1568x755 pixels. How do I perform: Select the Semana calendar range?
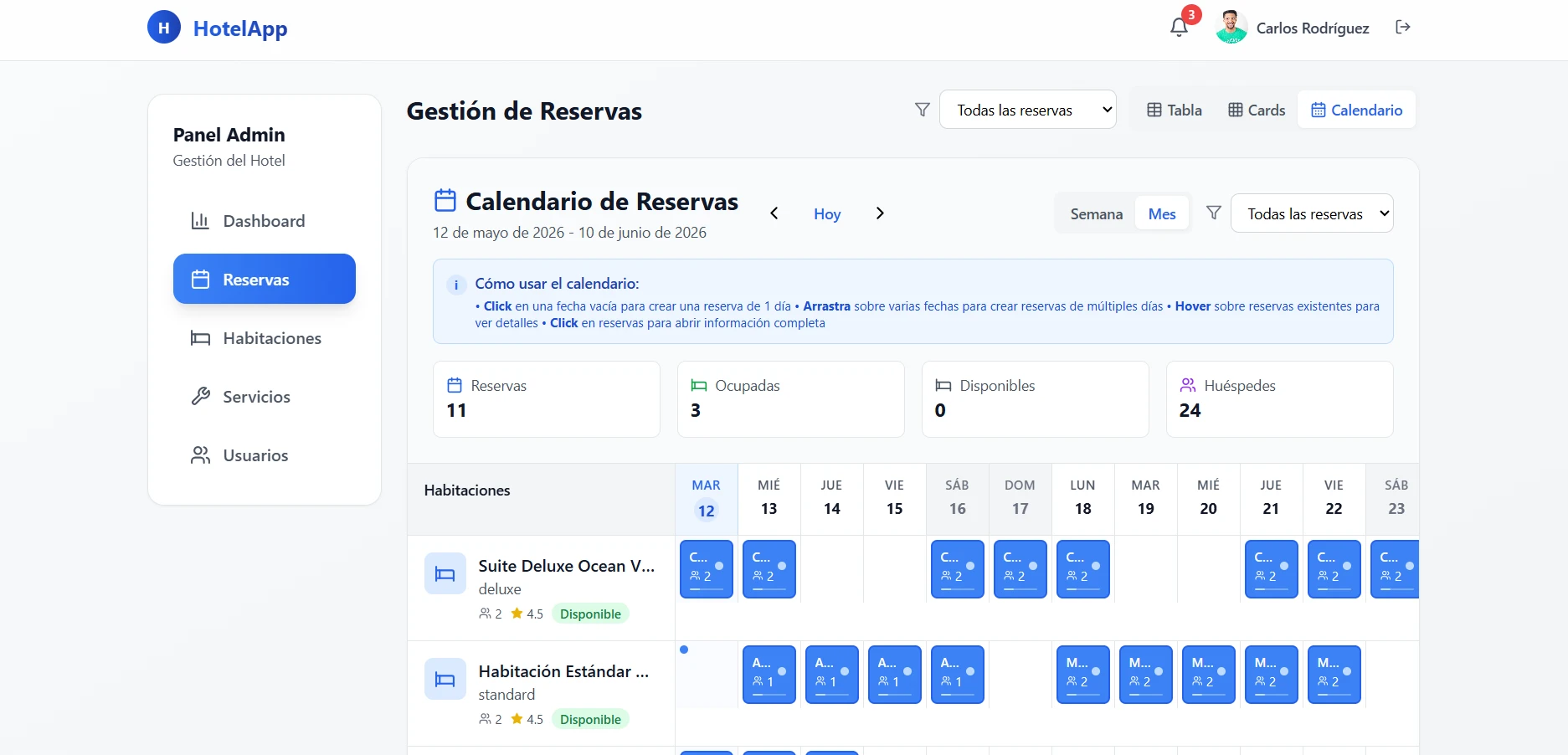click(x=1097, y=213)
